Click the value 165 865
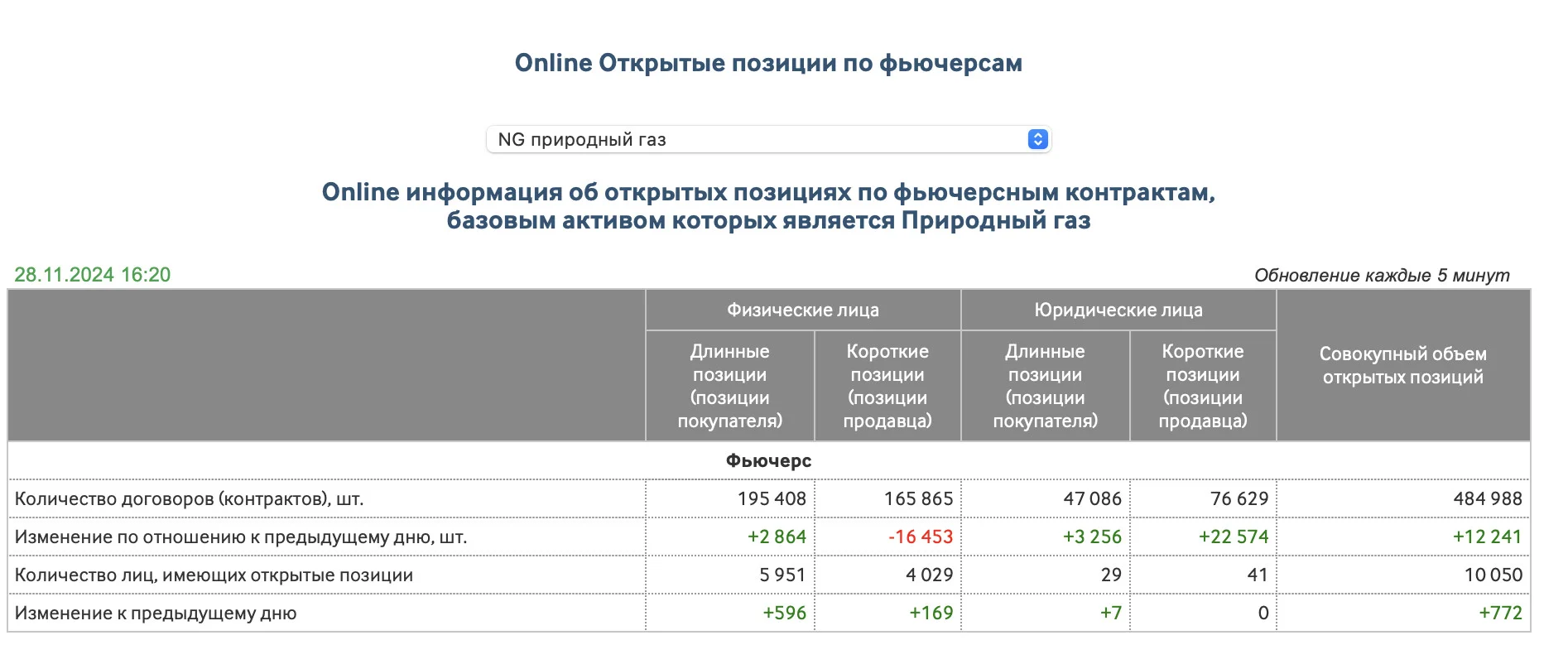This screenshot has width=1568, height=669. tap(918, 499)
